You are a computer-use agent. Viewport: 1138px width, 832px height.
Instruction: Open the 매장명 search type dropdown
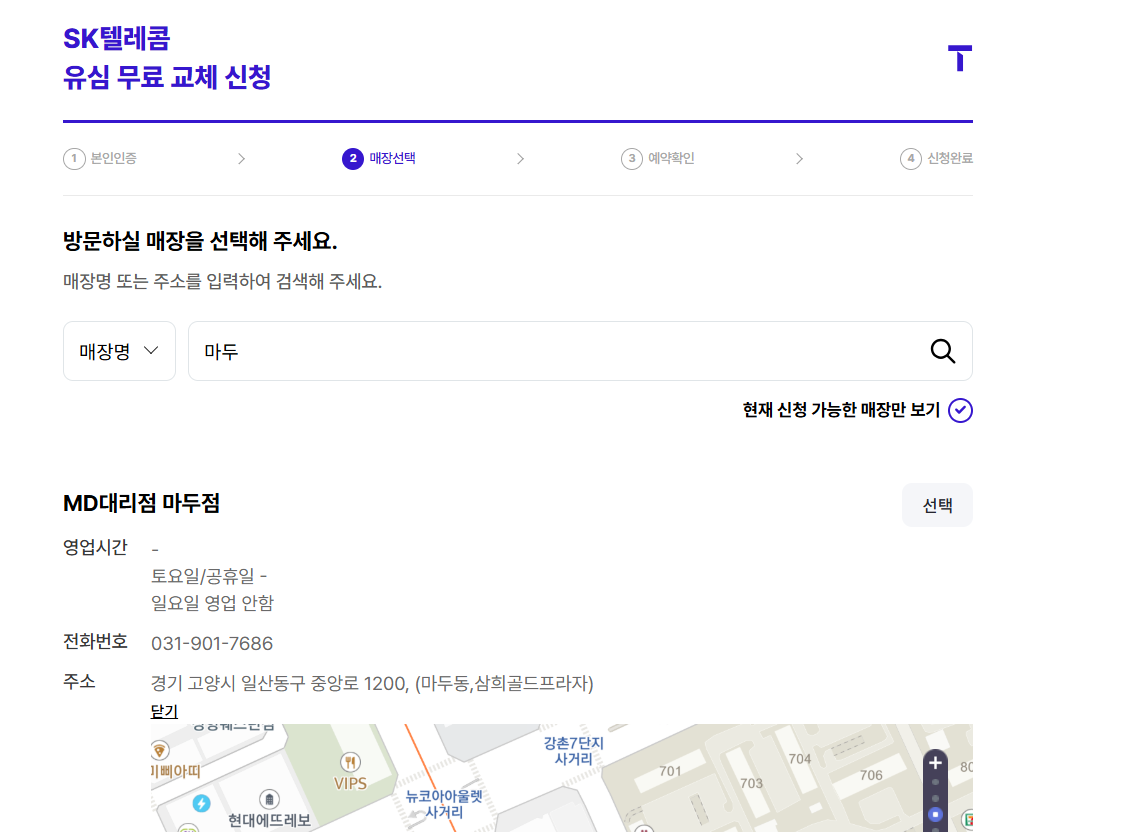pyautogui.click(x=119, y=351)
